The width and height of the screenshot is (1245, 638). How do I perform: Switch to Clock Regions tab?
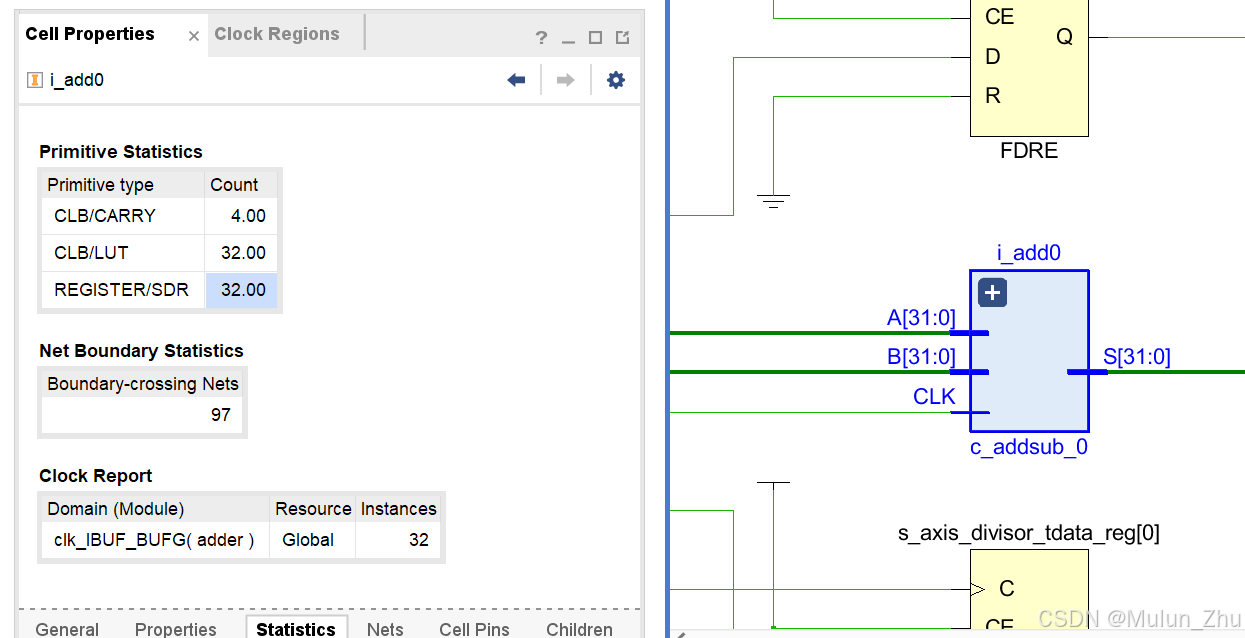coord(277,34)
